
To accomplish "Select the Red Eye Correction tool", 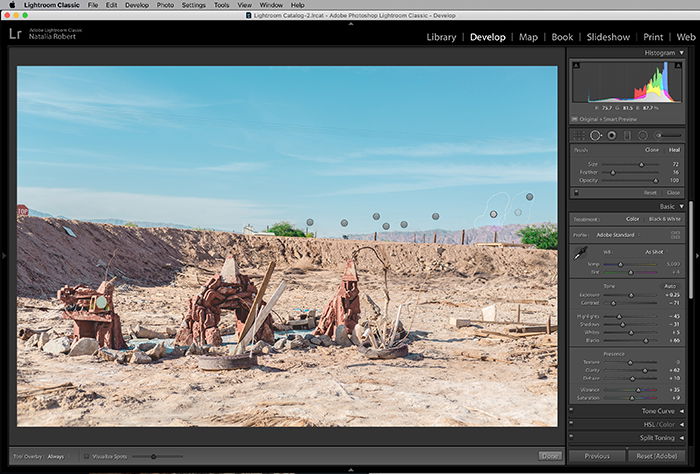I will click(612, 135).
